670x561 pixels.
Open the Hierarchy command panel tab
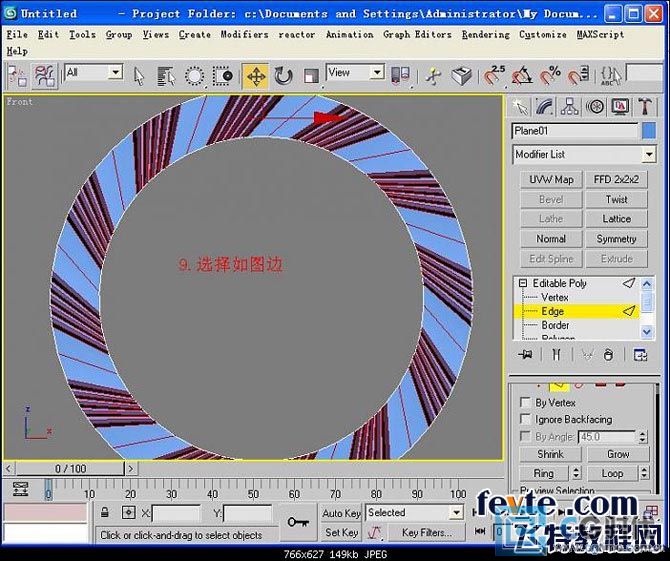tap(570, 107)
